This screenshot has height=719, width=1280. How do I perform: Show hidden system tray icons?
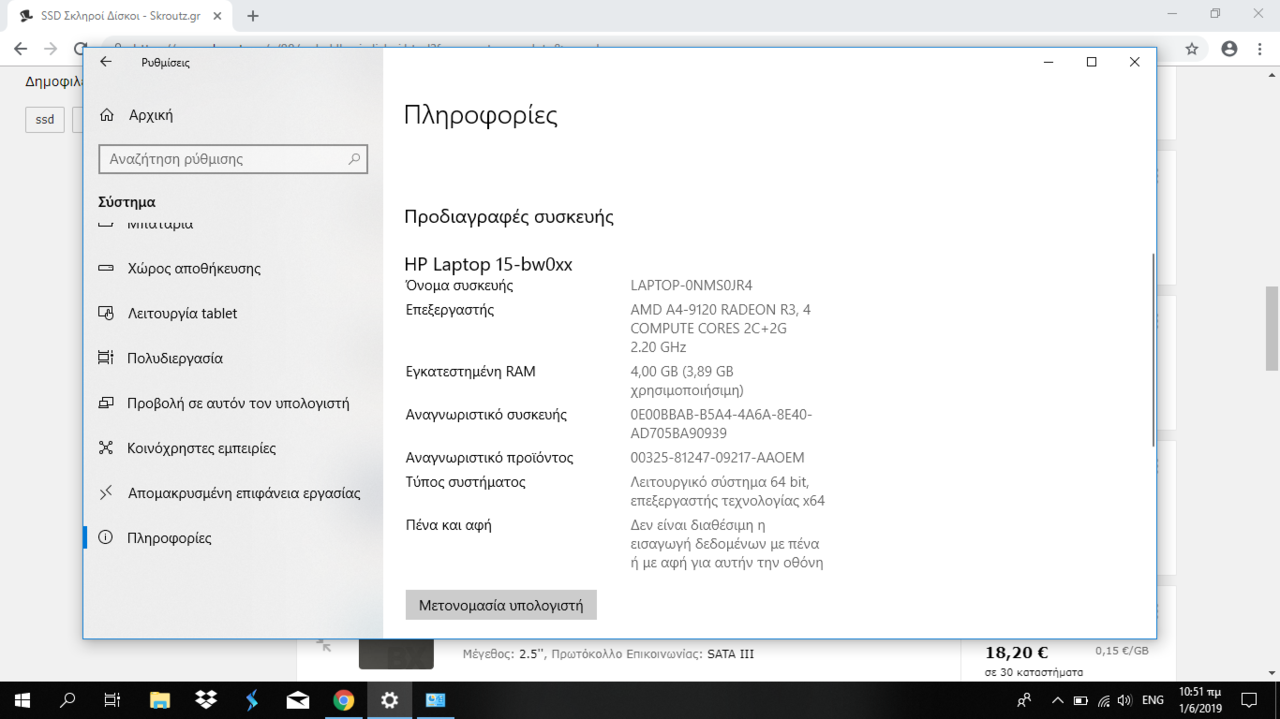click(1056, 700)
